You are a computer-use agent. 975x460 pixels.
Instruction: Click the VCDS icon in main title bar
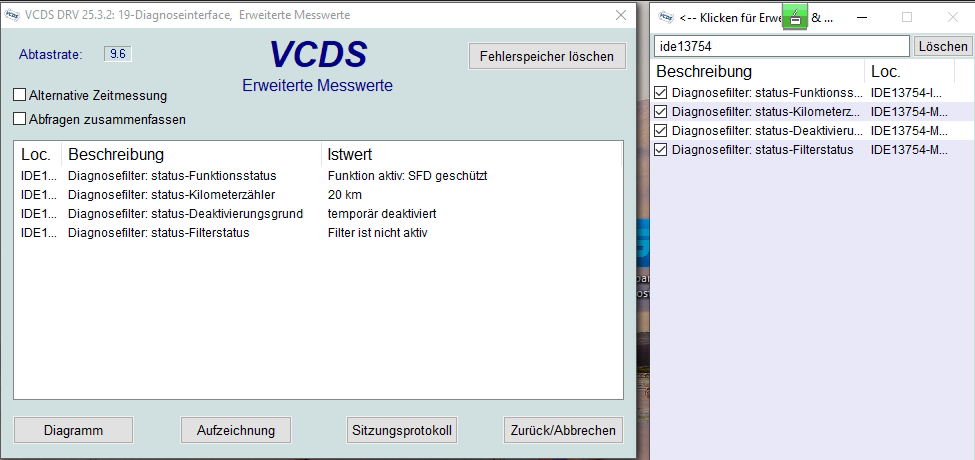pyautogui.click(x=12, y=16)
